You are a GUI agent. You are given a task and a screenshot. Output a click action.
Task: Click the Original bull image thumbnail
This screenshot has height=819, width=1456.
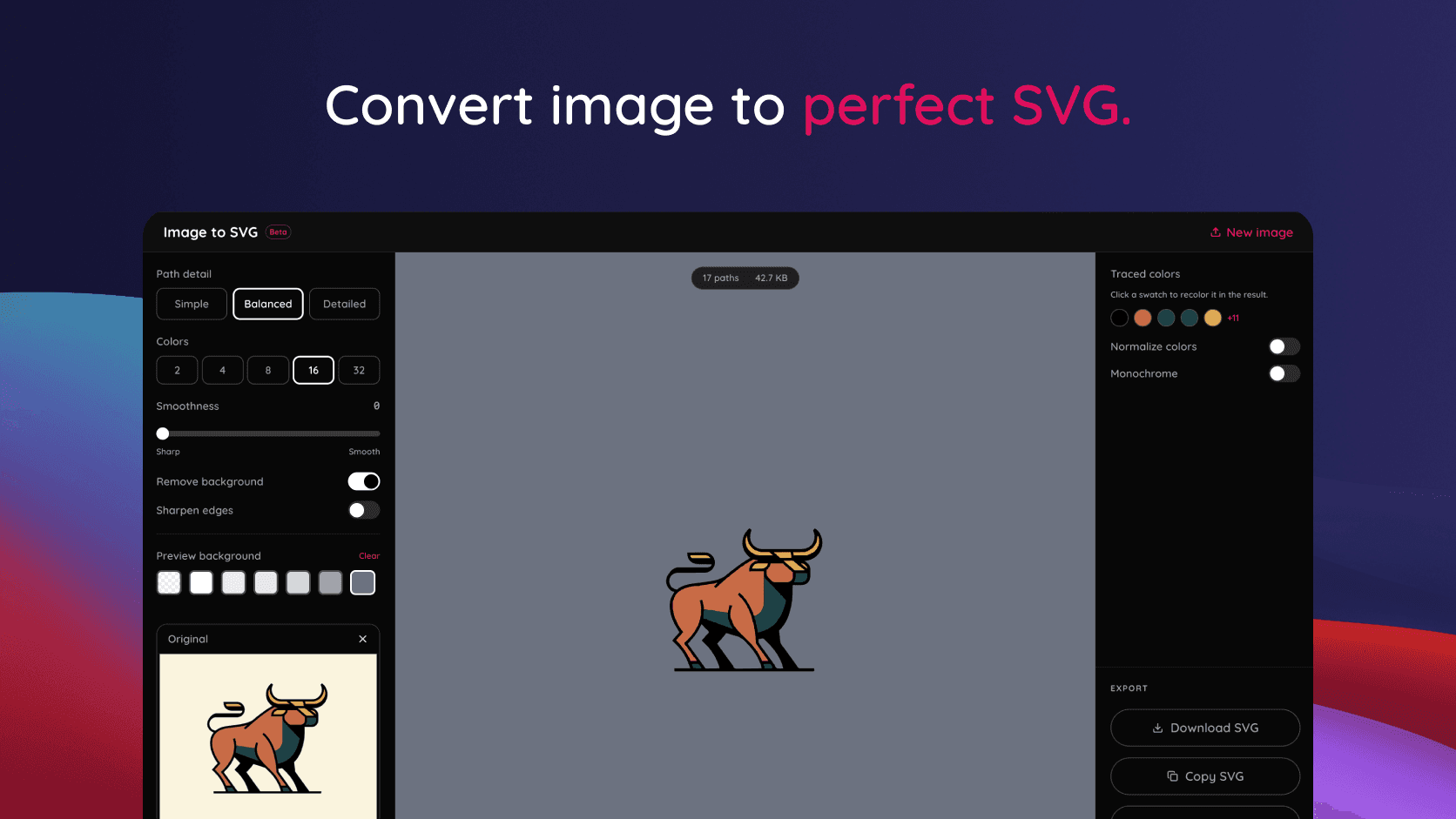pyautogui.click(x=268, y=736)
